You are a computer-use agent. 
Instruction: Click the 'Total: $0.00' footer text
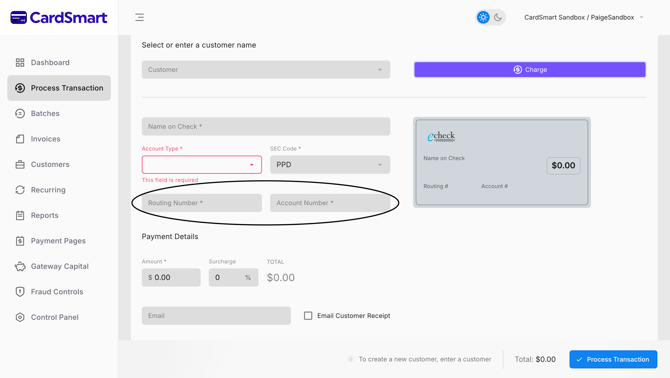pyautogui.click(x=535, y=359)
